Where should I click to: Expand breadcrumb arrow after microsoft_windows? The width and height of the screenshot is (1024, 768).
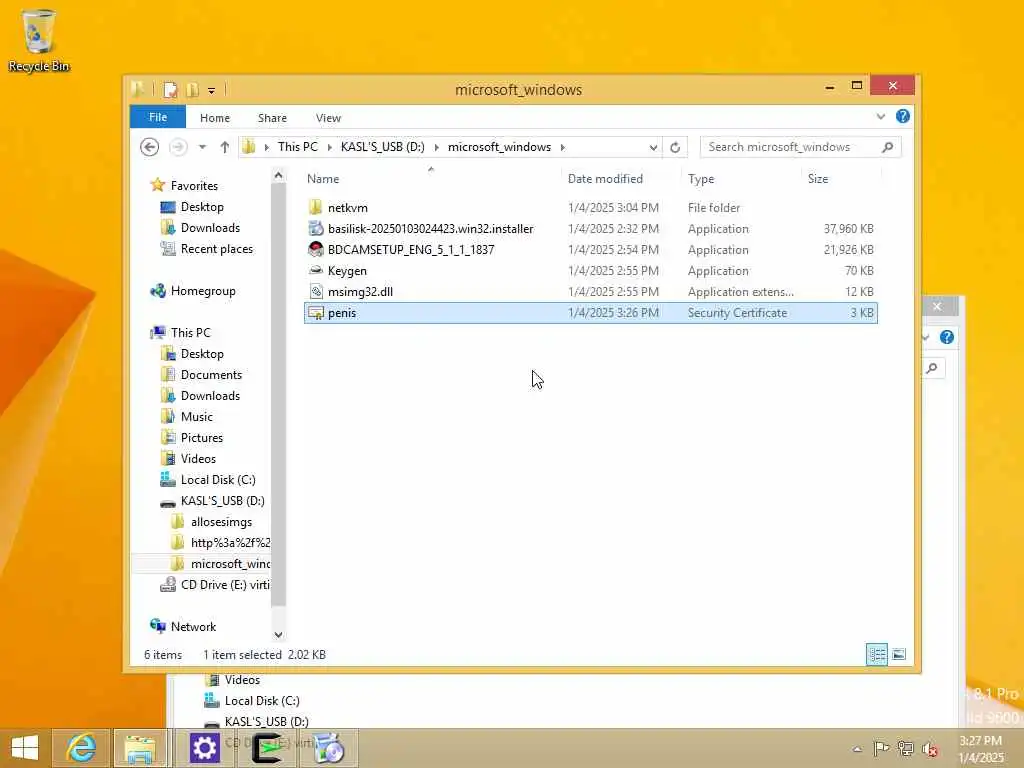[x=562, y=148]
